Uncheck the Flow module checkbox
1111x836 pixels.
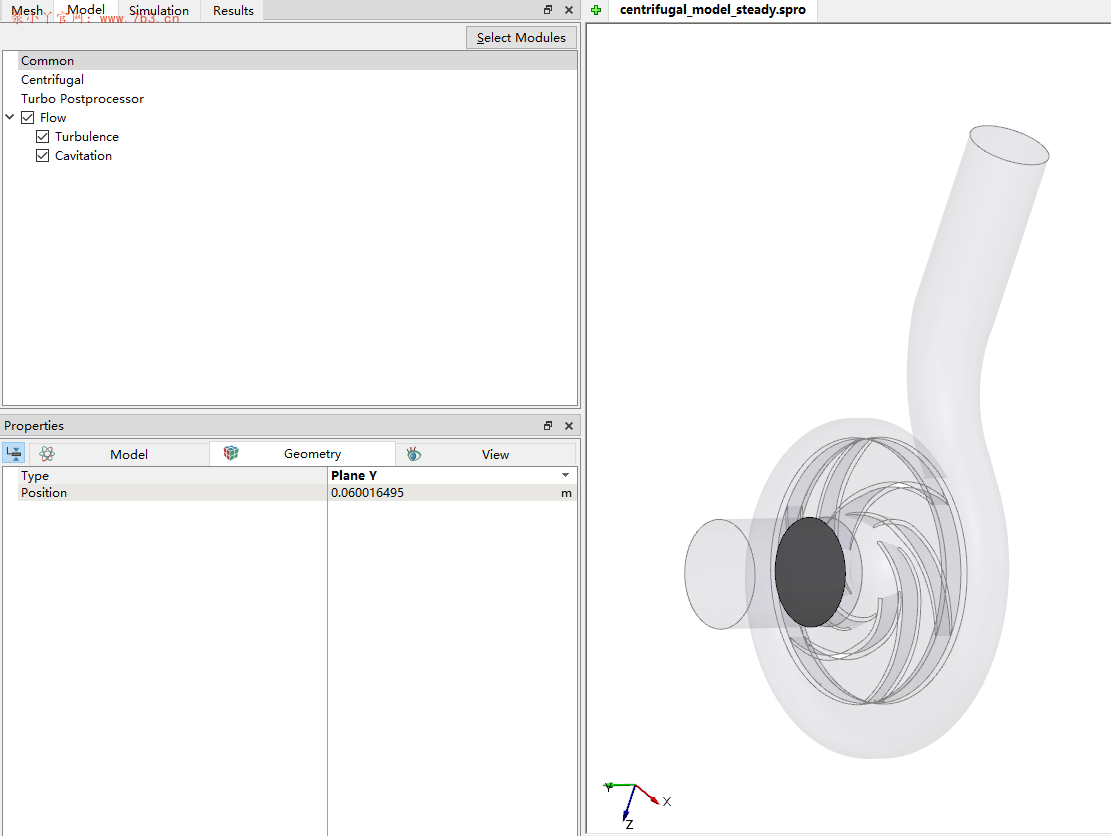28,118
